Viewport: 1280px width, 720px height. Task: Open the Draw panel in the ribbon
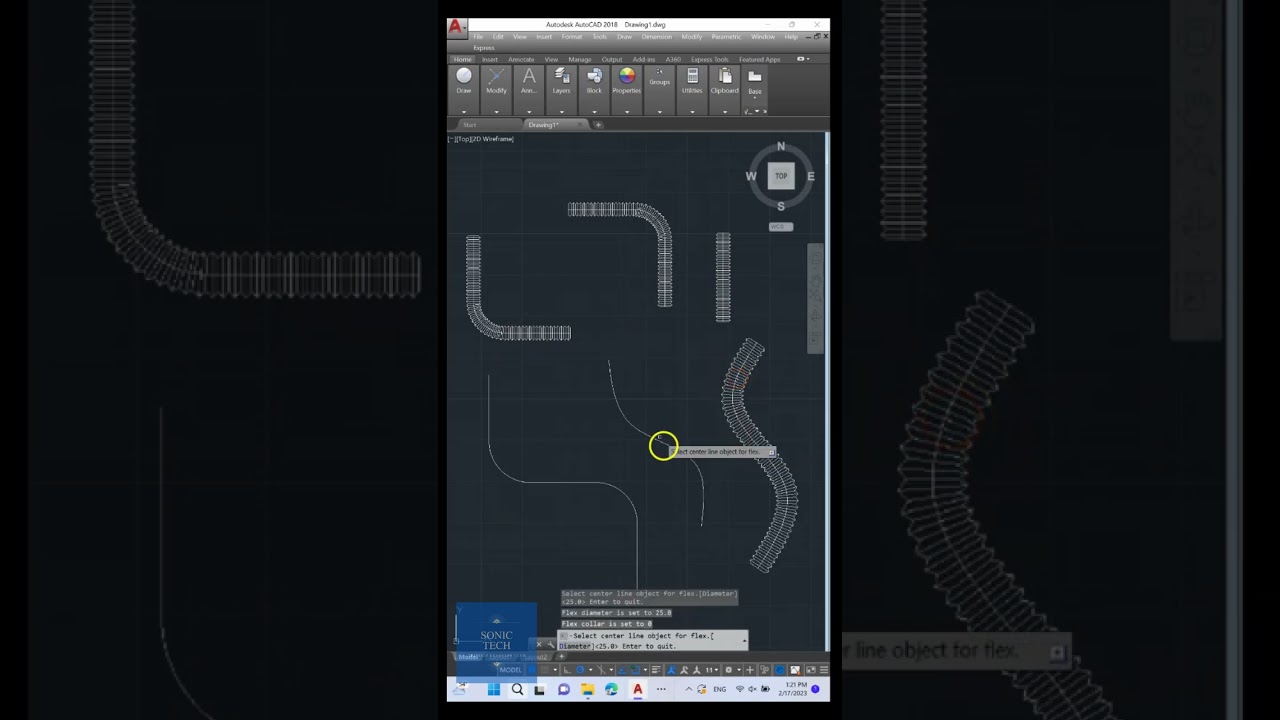point(464,81)
